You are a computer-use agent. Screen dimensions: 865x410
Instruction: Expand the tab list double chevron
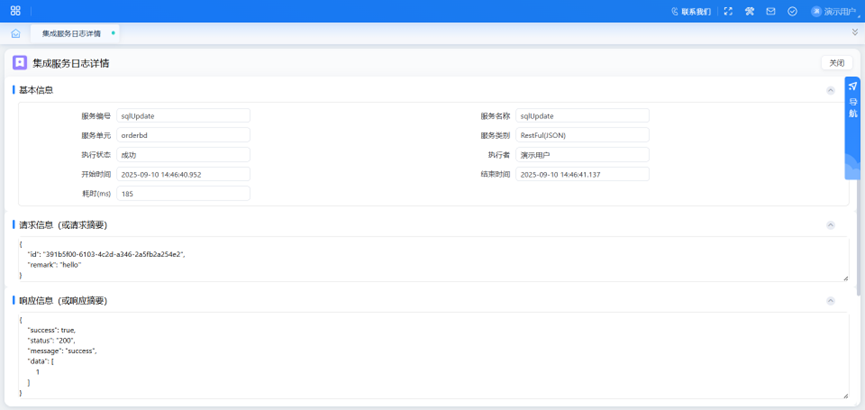pos(855,32)
